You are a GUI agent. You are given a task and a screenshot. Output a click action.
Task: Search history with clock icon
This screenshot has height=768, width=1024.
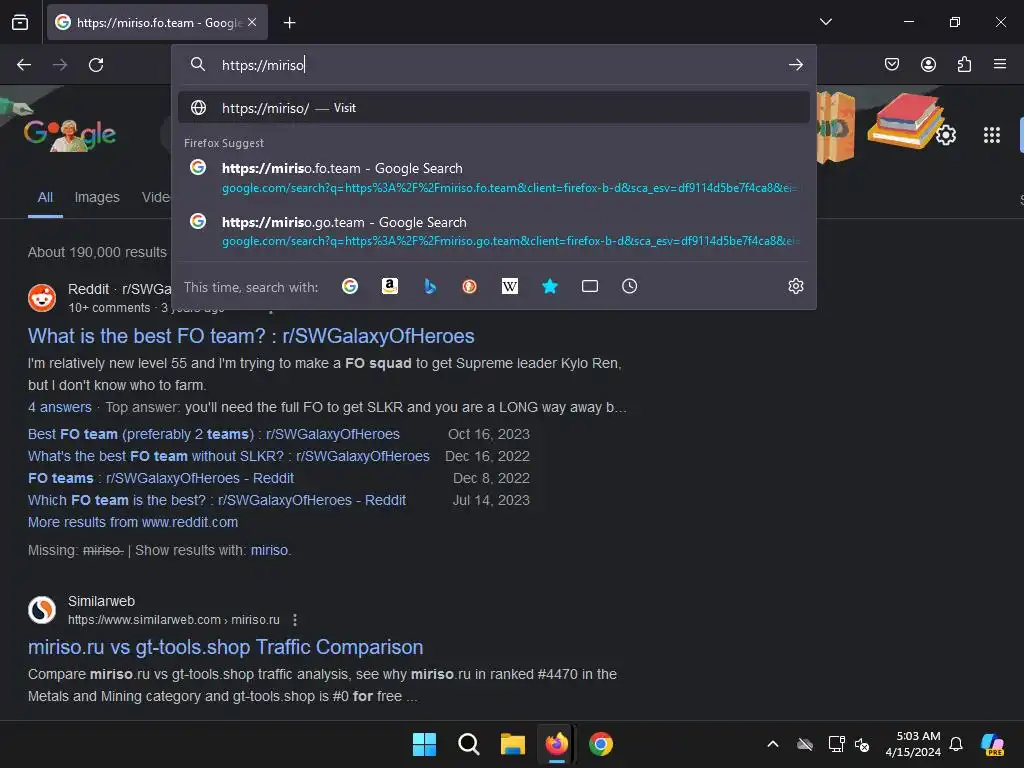point(630,286)
